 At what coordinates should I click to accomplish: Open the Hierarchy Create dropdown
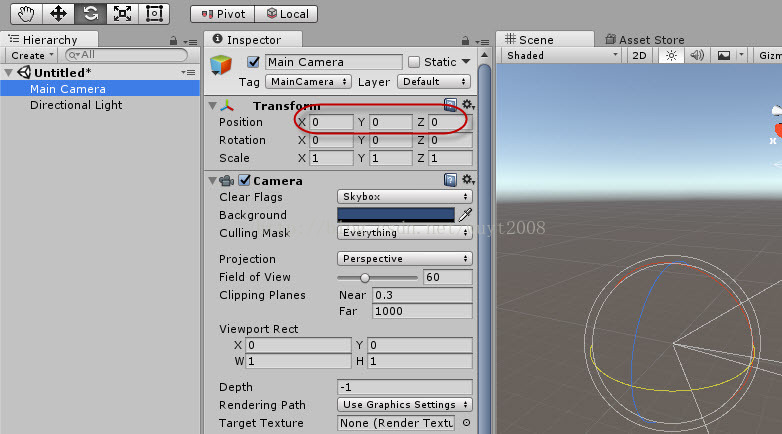[32, 55]
